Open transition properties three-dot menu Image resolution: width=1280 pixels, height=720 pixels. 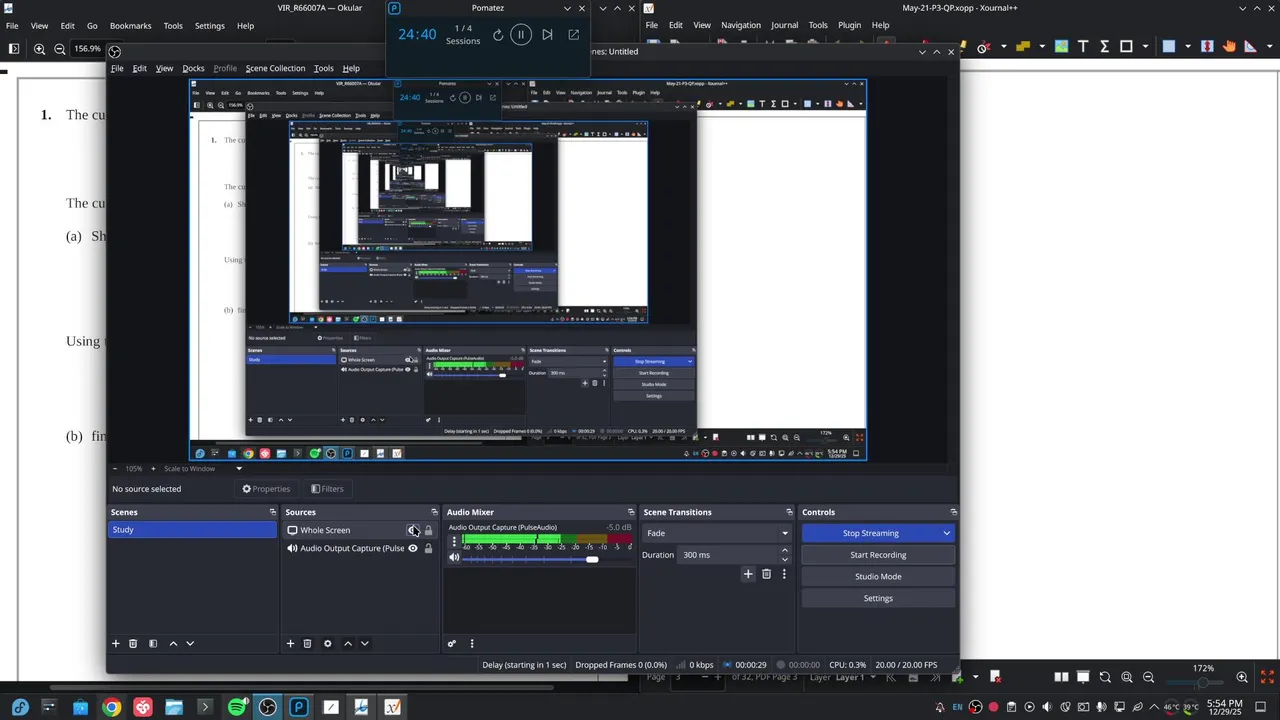tap(784, 574)
